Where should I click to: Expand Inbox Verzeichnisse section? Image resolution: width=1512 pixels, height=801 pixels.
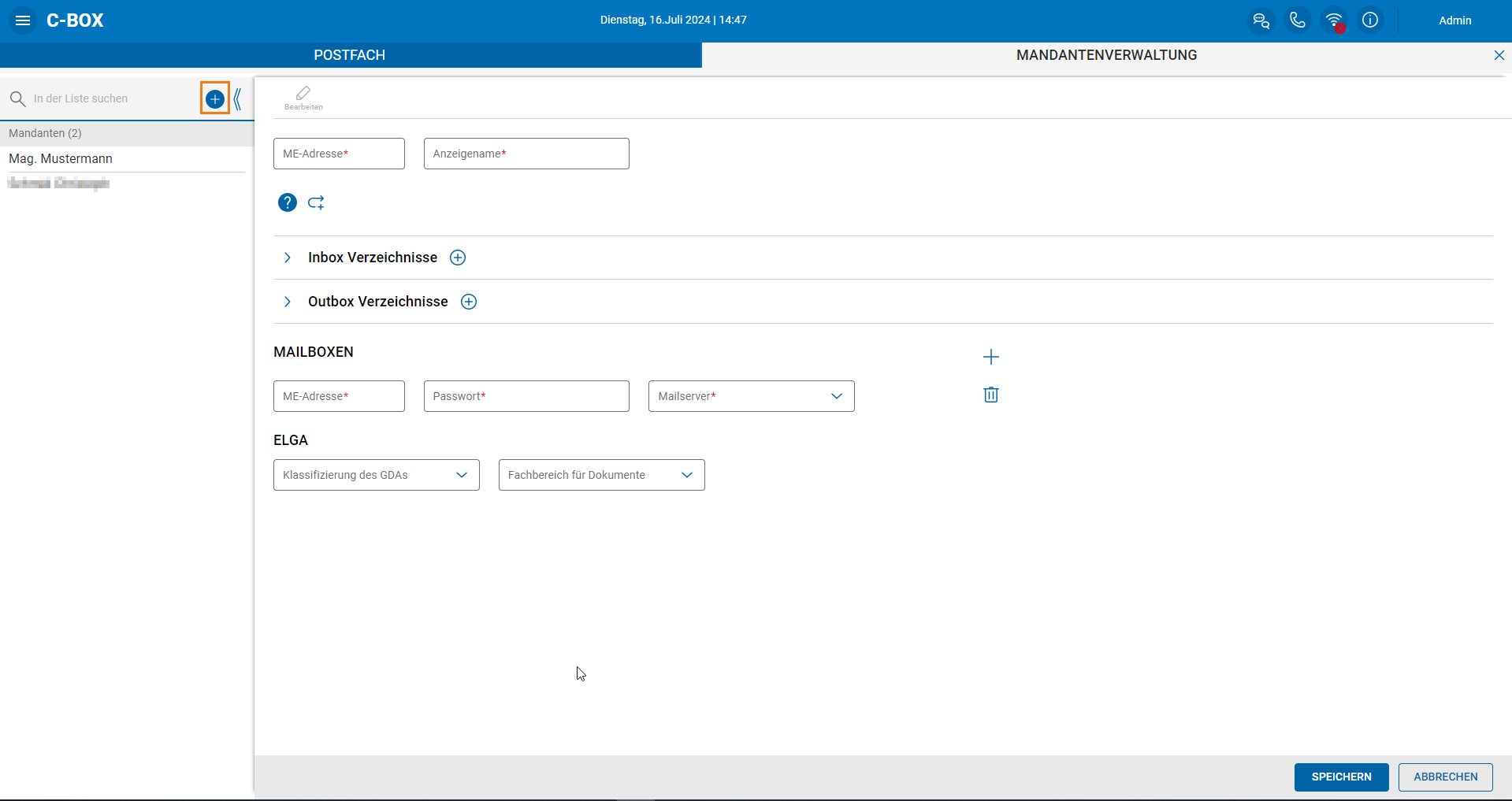(288, 258)
